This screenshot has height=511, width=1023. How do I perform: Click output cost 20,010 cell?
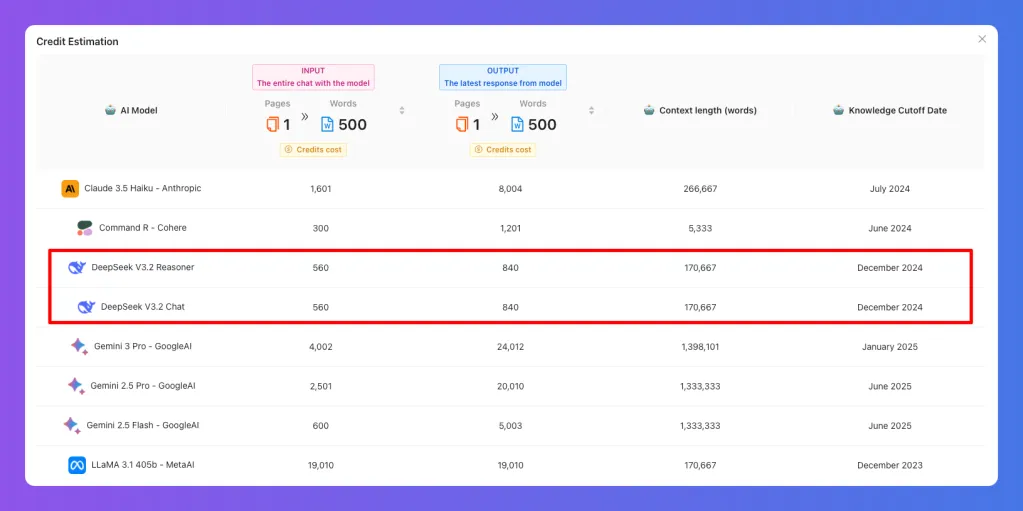pos(510,386)
